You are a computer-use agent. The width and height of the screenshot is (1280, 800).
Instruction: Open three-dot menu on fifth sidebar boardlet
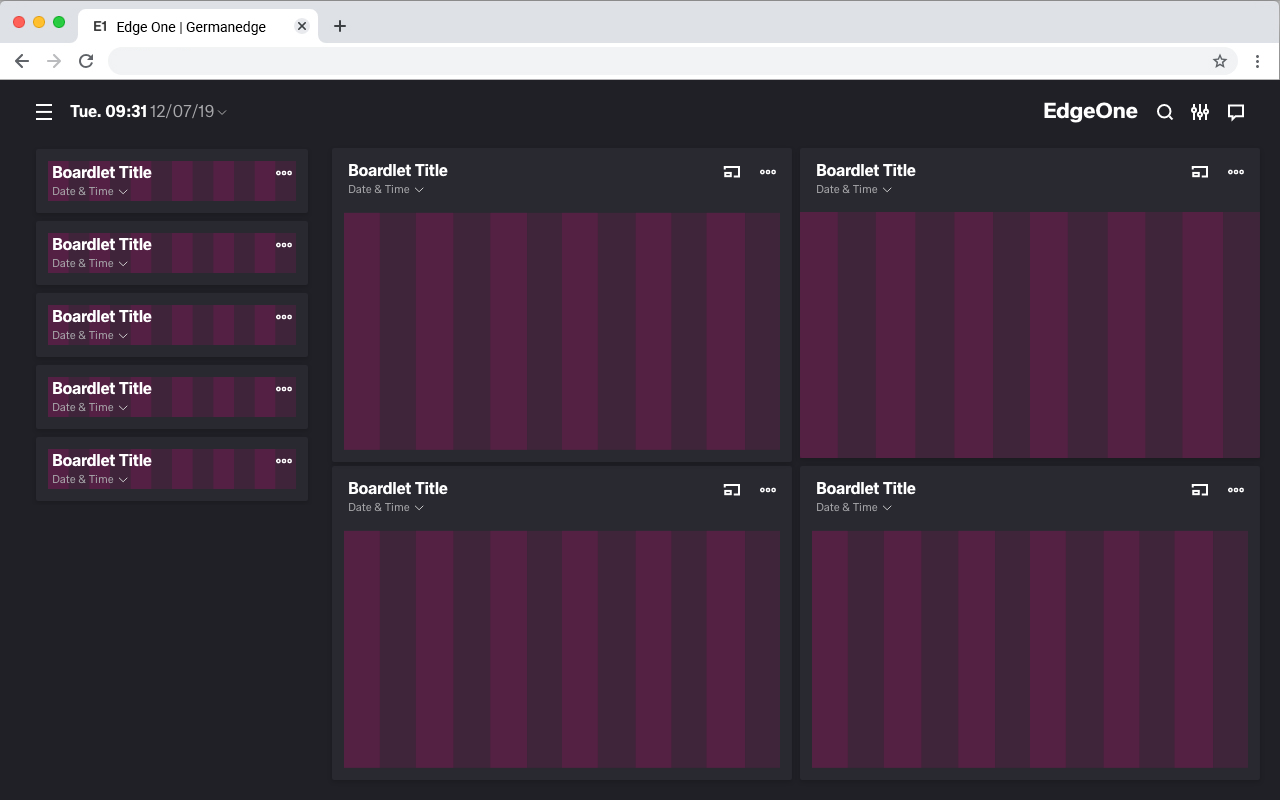[284, 461]
